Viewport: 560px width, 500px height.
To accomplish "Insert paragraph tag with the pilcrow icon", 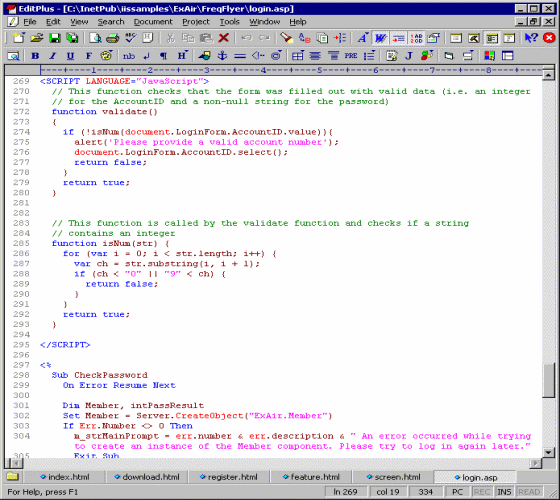I will click(164, 56).
